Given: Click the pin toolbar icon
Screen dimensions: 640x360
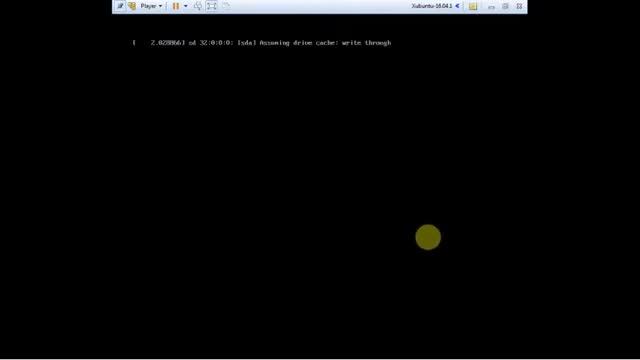Looking at the screenshot, I should click(120, 6).
